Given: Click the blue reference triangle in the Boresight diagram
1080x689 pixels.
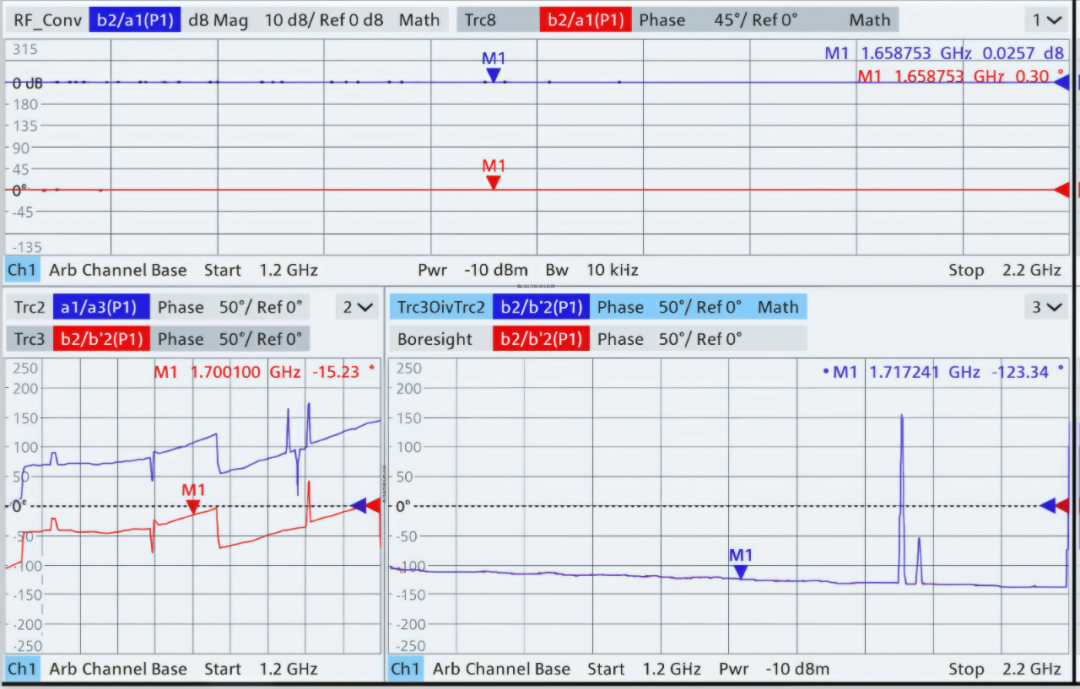Looking at the screenshot, I should pyautogui.click(x=1047, y=506).
